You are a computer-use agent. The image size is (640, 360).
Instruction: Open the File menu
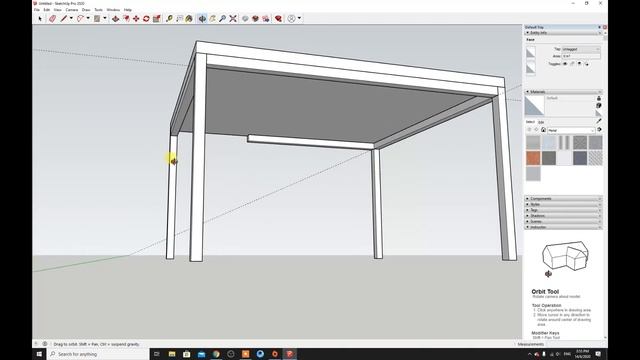pos(37,10)
